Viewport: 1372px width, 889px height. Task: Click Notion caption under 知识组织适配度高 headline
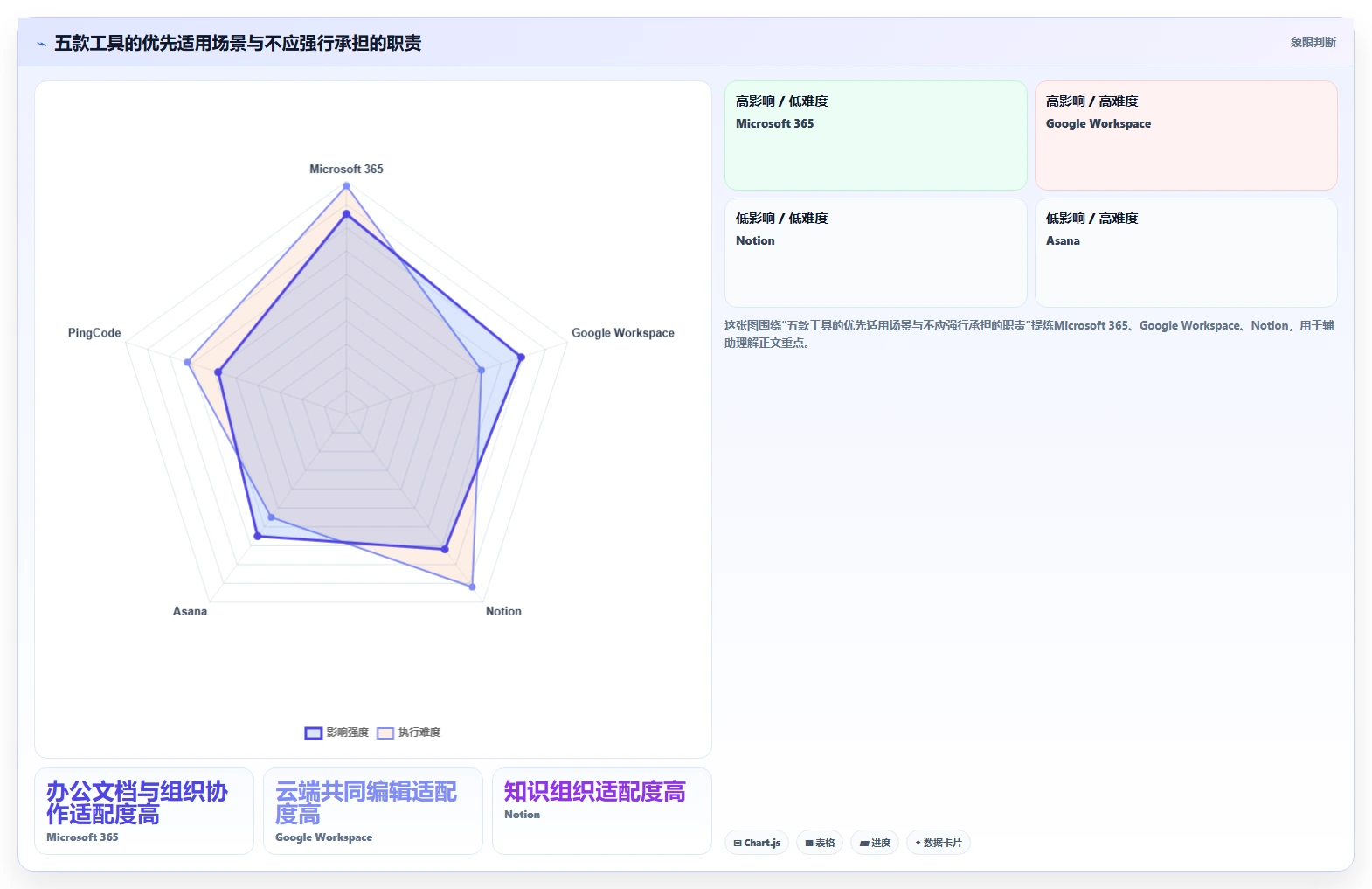click(x=522, y=814)
